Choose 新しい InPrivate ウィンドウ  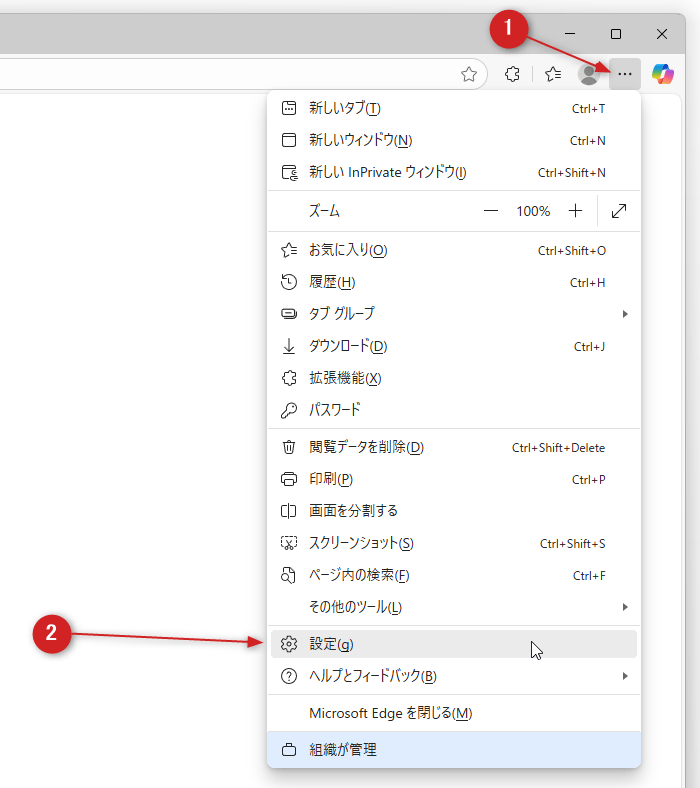pos(453,172)
